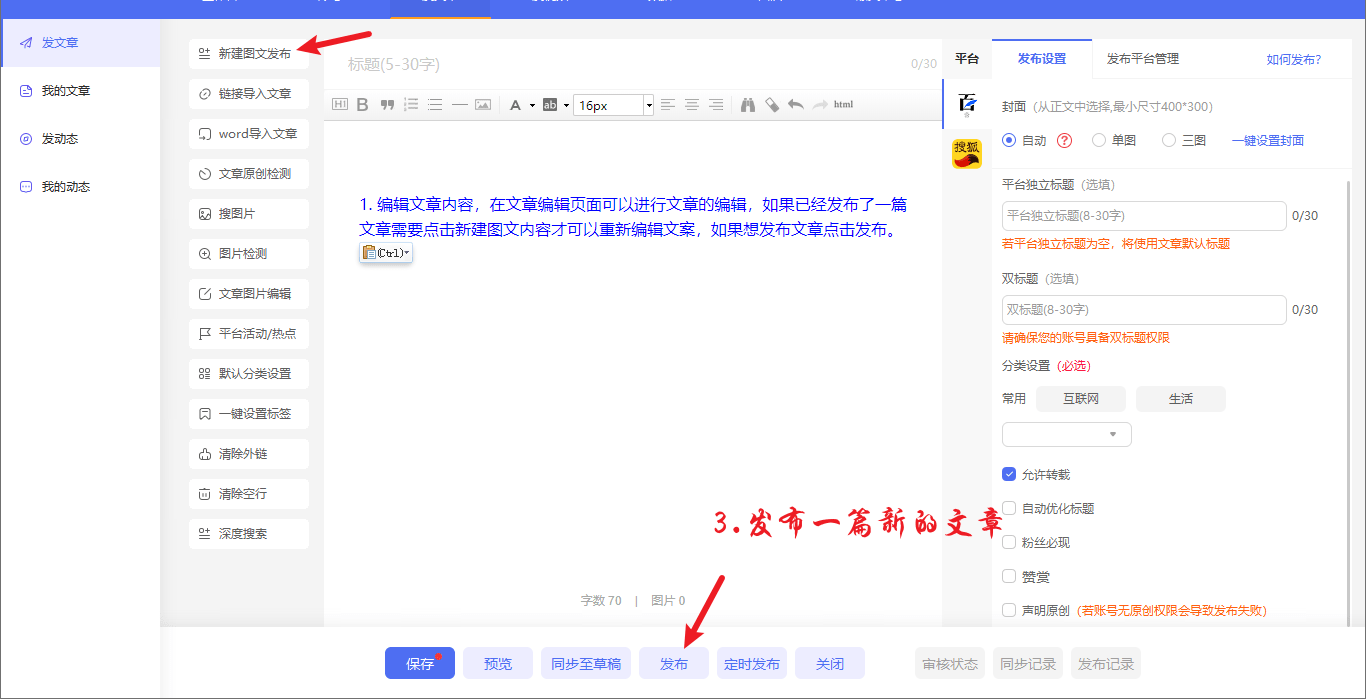Undo the last edit with the undo arrow
The width and height of the screenshot is (1366, 699).
tap(796, 105)
